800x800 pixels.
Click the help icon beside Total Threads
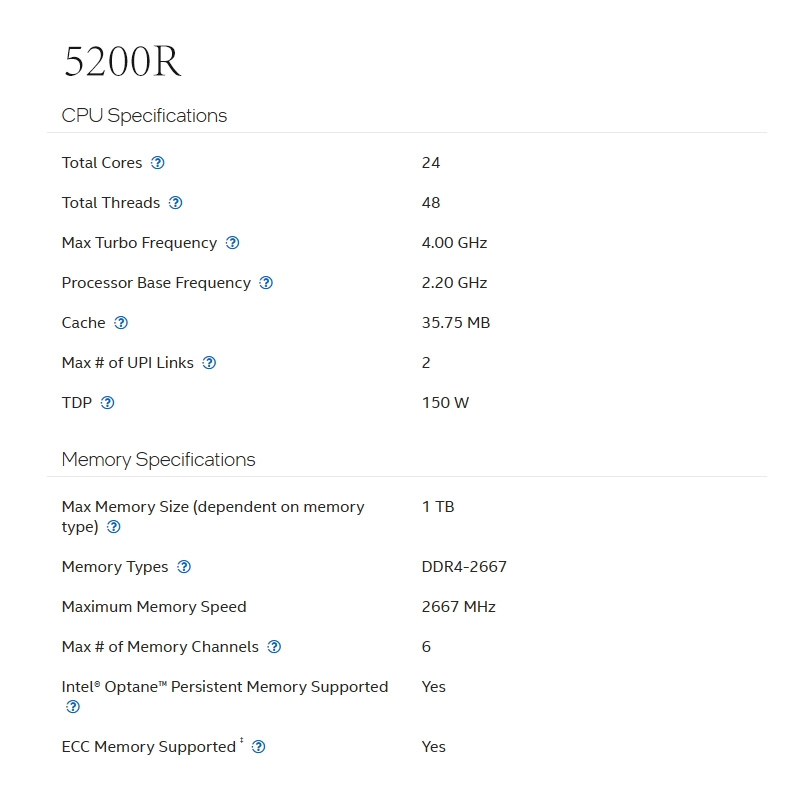coord(176,203)
